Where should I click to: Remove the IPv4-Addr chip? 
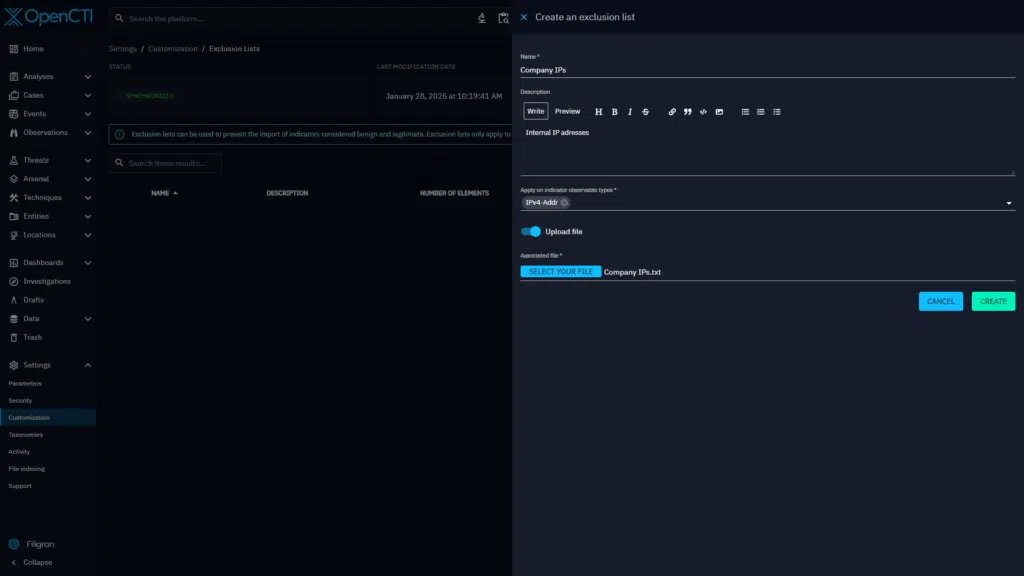point(564,202)
